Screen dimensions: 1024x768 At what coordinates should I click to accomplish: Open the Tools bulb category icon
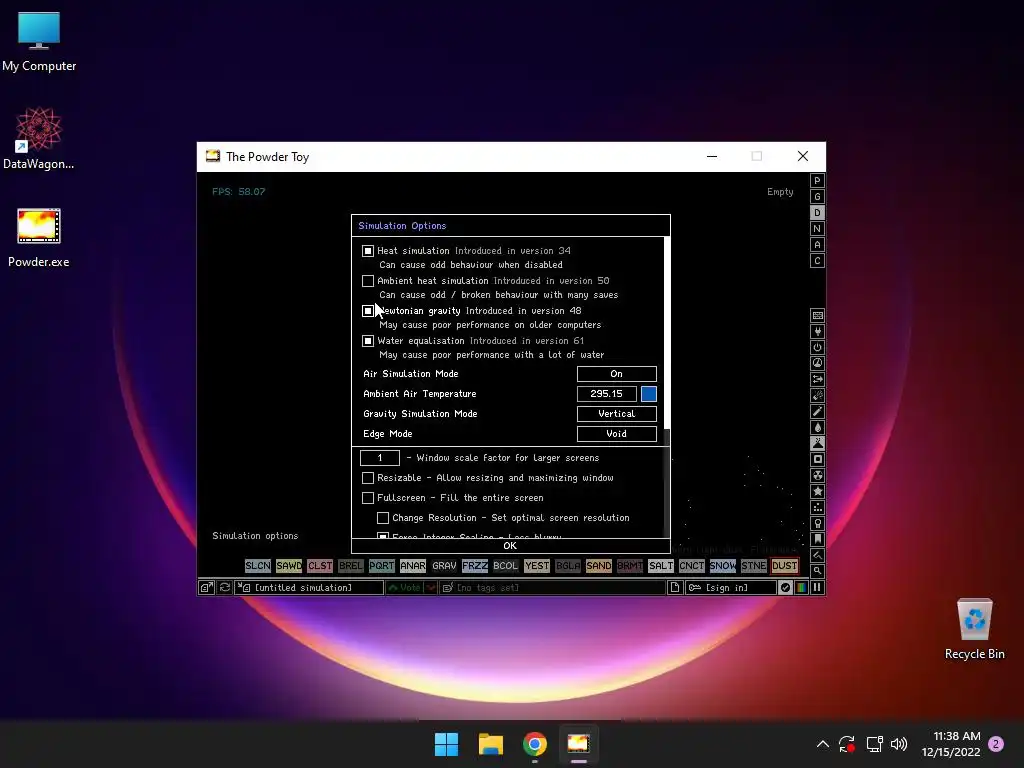pos(817,523)
